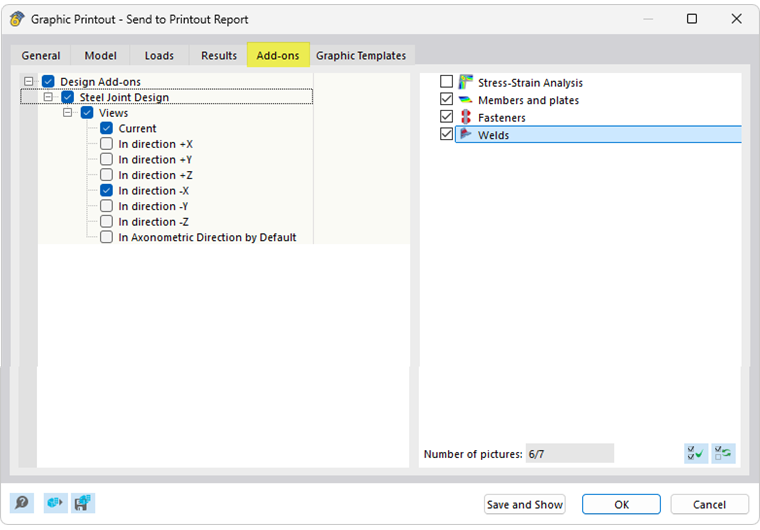Viewport: 760px width, 530px height.
Task: Click the check all pictures icon
Action: [x=696, y=453]
